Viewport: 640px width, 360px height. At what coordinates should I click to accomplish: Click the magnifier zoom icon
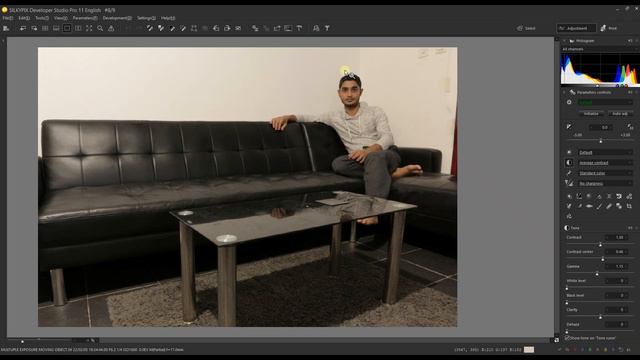100,28
